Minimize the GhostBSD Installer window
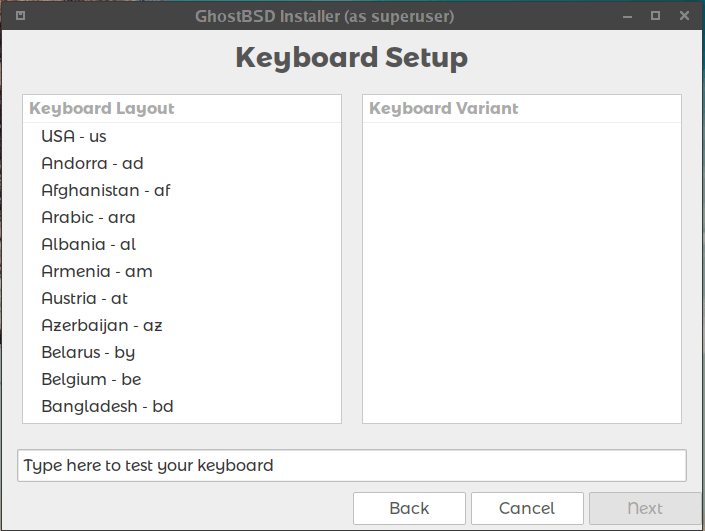 point(627,16)
